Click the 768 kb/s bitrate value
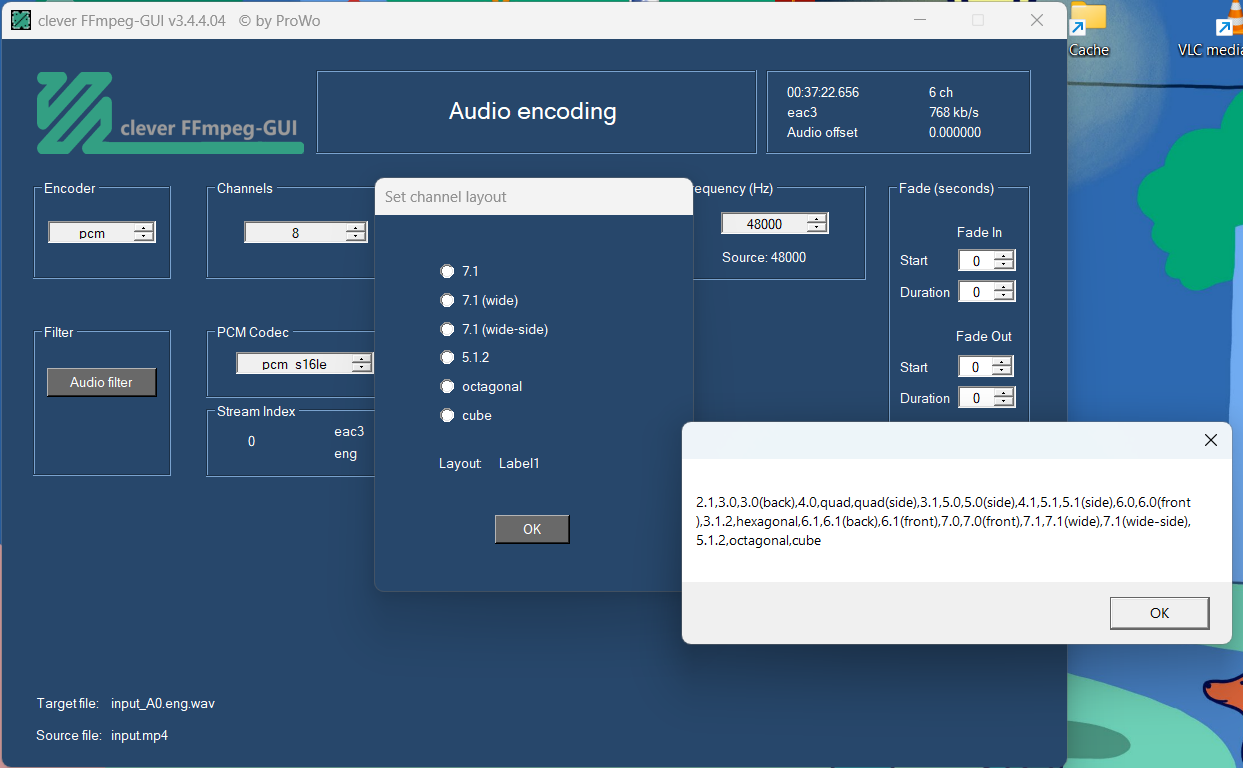Screen dimensions: 1243x768 click(x=954, y=112)
